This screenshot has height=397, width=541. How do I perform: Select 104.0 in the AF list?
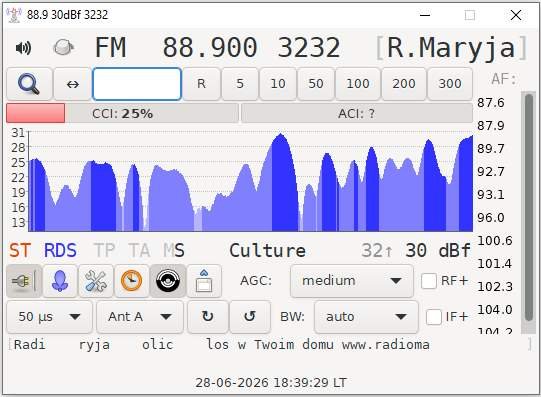(x=494, y=309)
